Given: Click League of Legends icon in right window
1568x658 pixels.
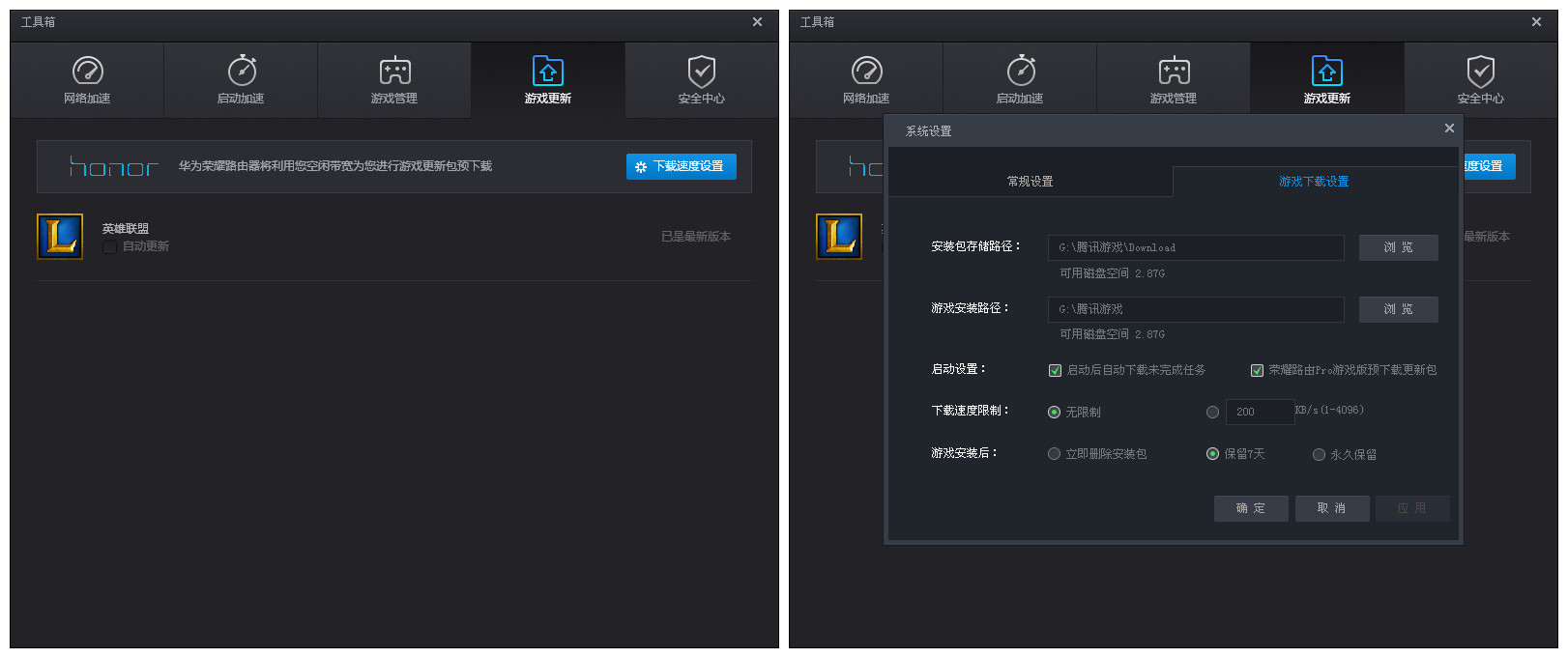Looking at the screenshot, I should [839, 237].
